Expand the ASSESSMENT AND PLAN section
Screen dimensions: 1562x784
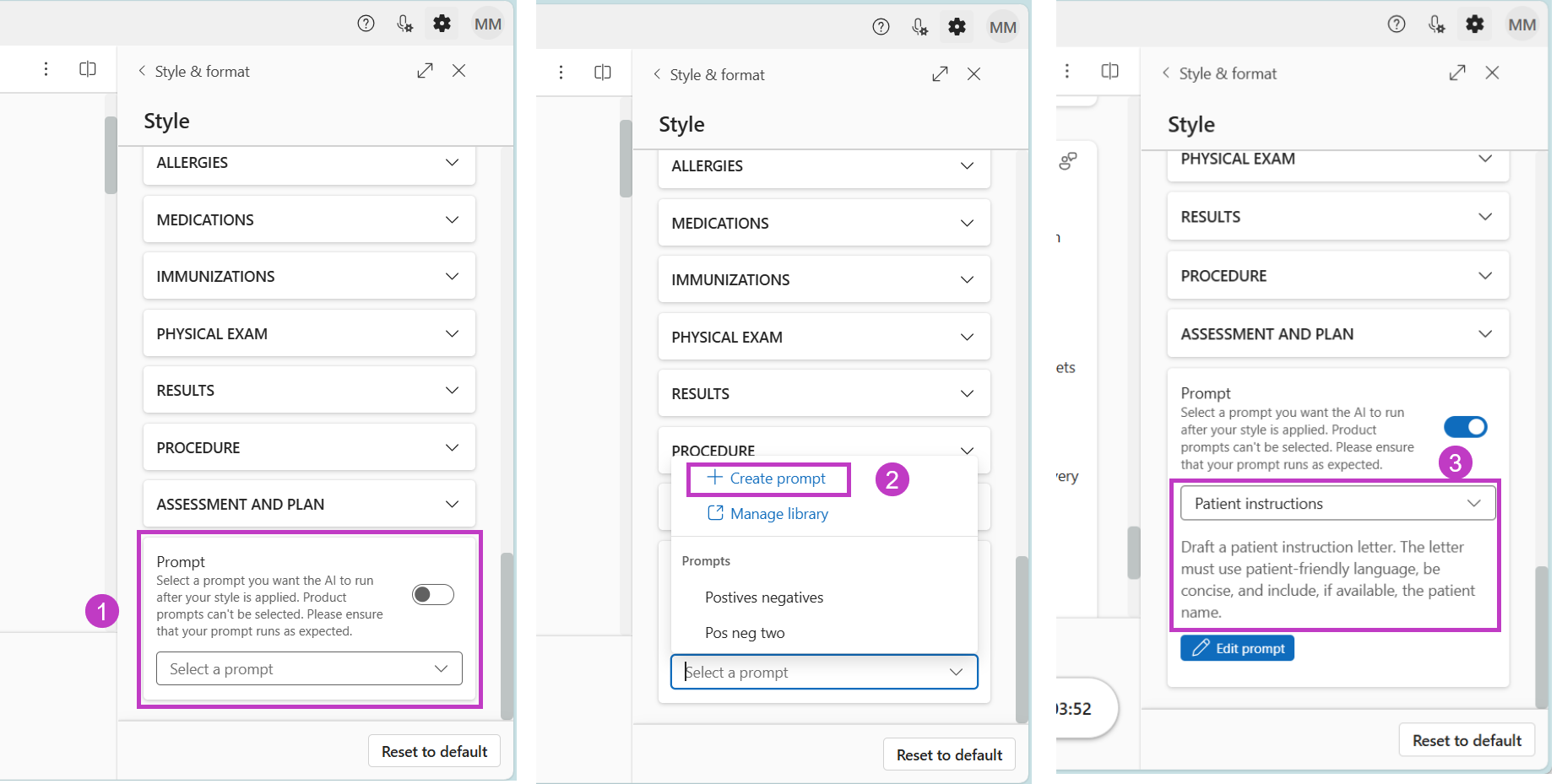309,504
